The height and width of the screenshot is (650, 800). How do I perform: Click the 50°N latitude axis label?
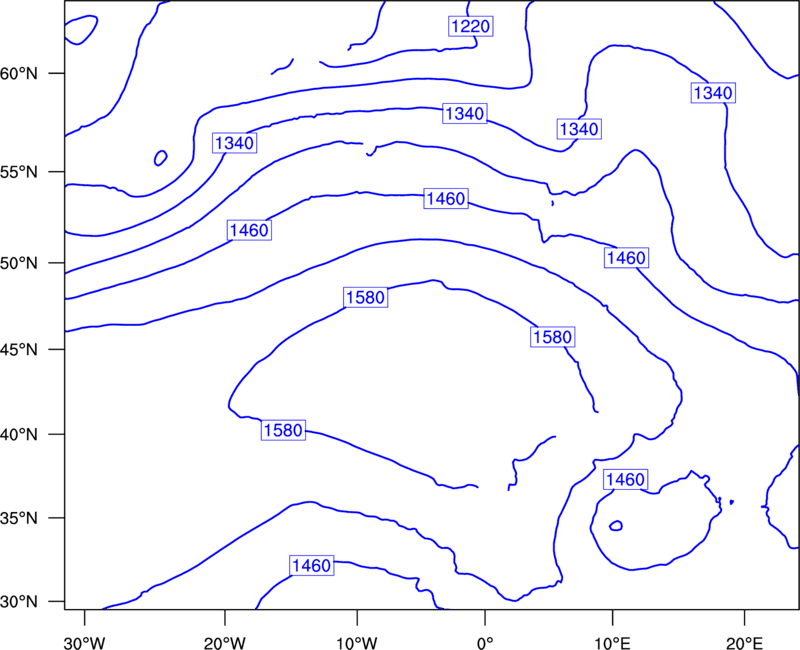coord(19,263)
